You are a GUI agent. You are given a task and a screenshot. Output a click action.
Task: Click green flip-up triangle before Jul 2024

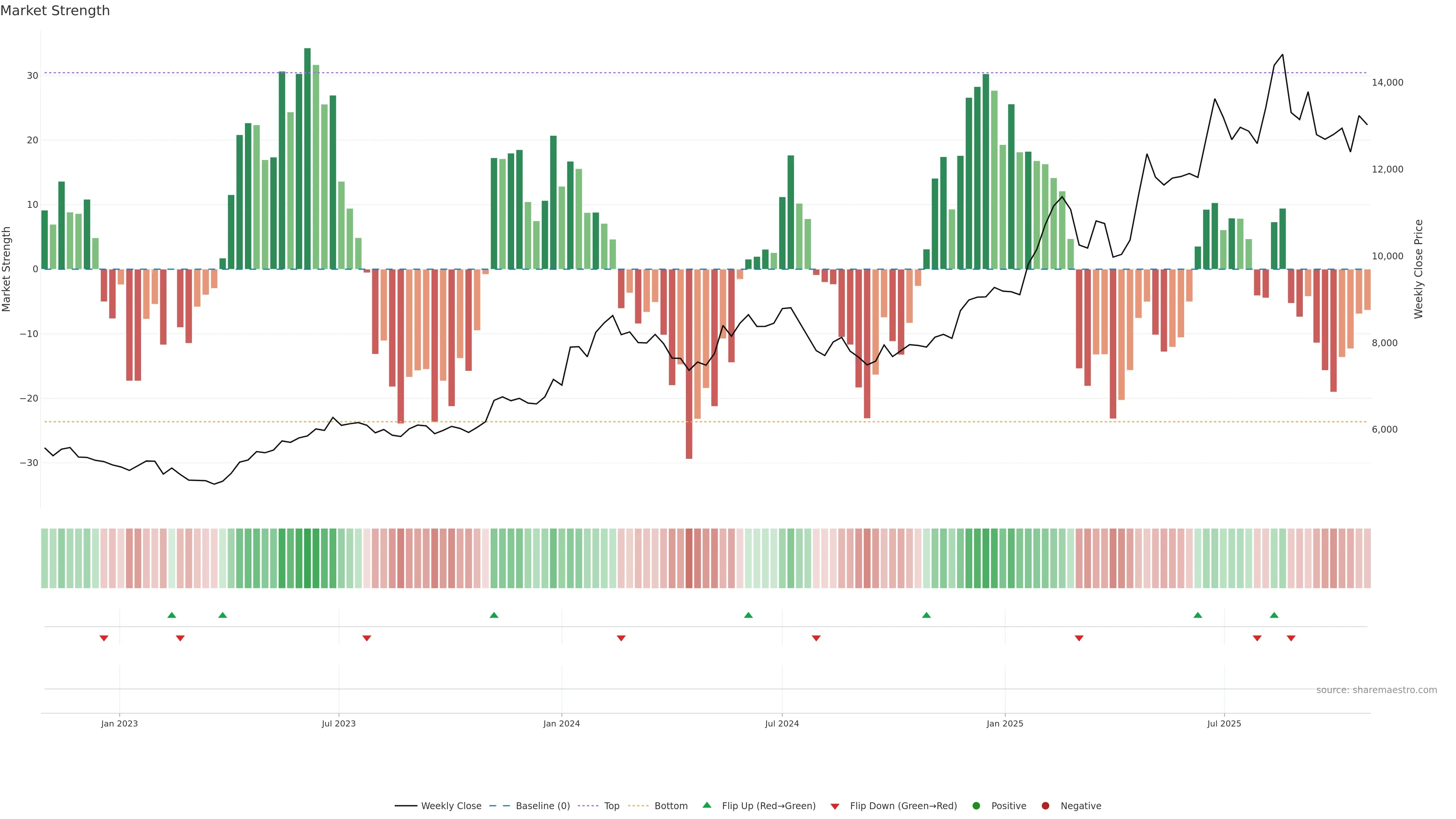(748, 615)
